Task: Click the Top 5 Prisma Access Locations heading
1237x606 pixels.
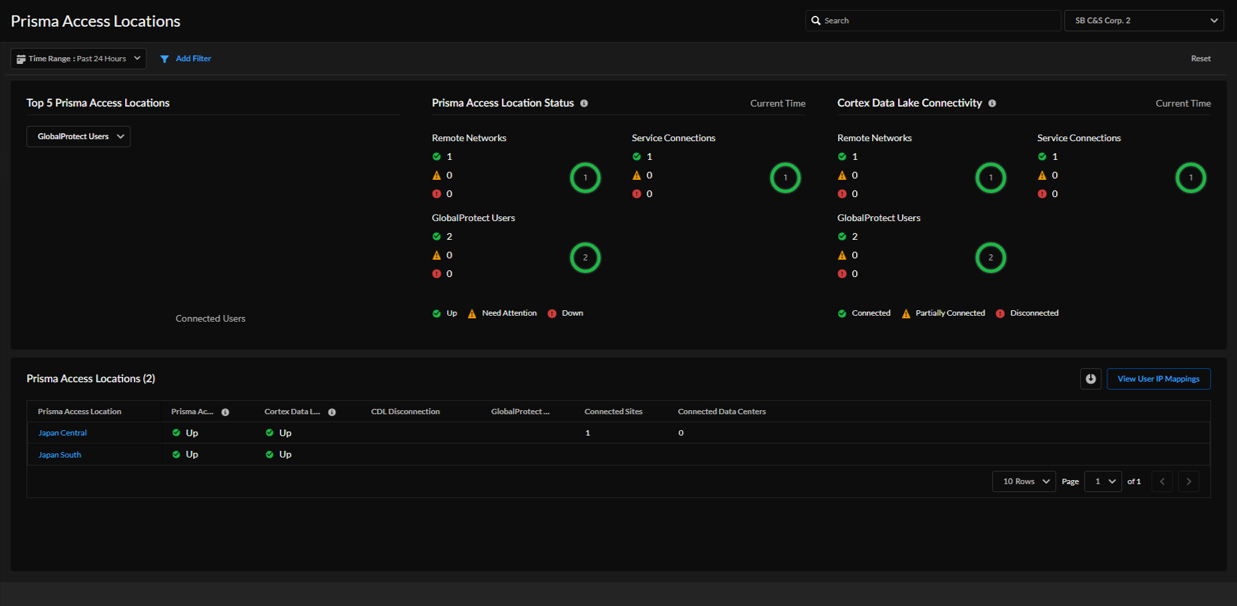Action: (98, 103)
